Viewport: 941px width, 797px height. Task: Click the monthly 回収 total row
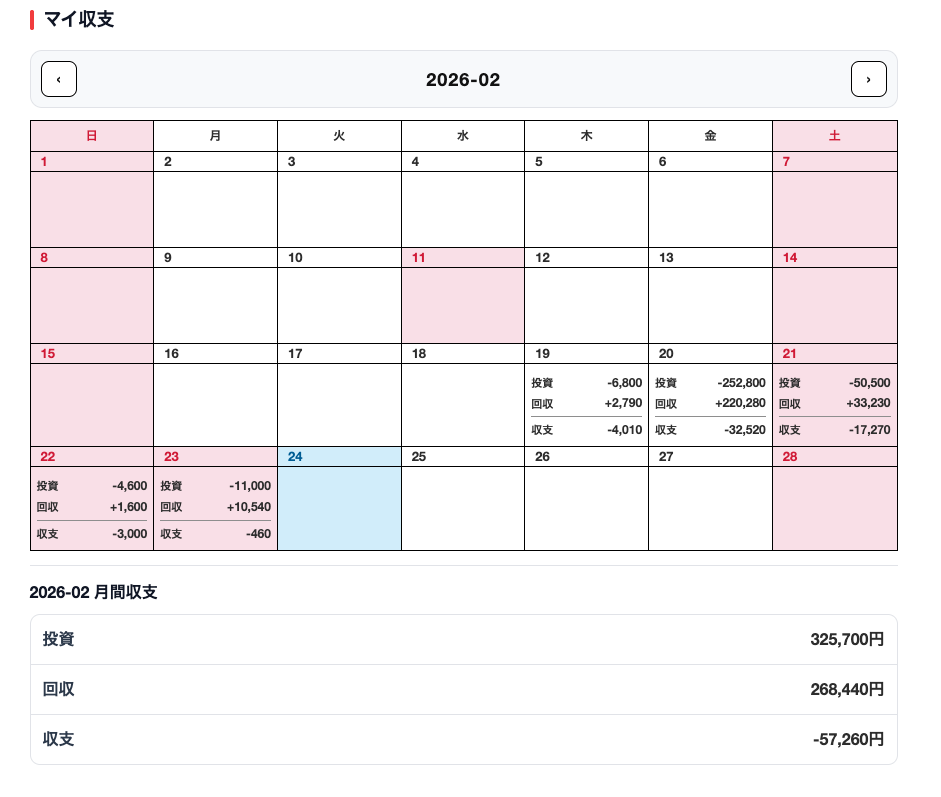[463, 690]
